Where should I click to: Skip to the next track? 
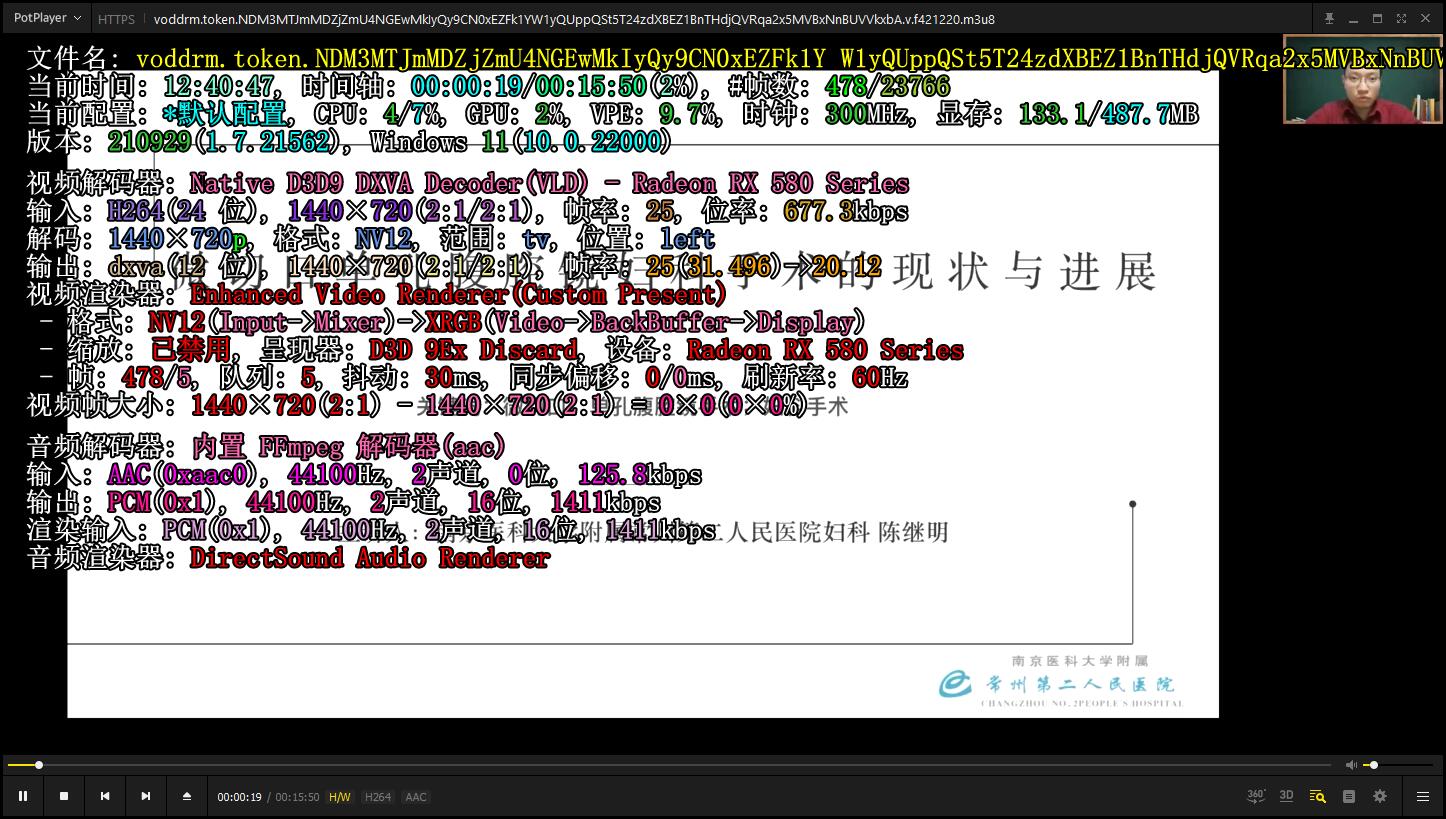[x=146, y=796]
